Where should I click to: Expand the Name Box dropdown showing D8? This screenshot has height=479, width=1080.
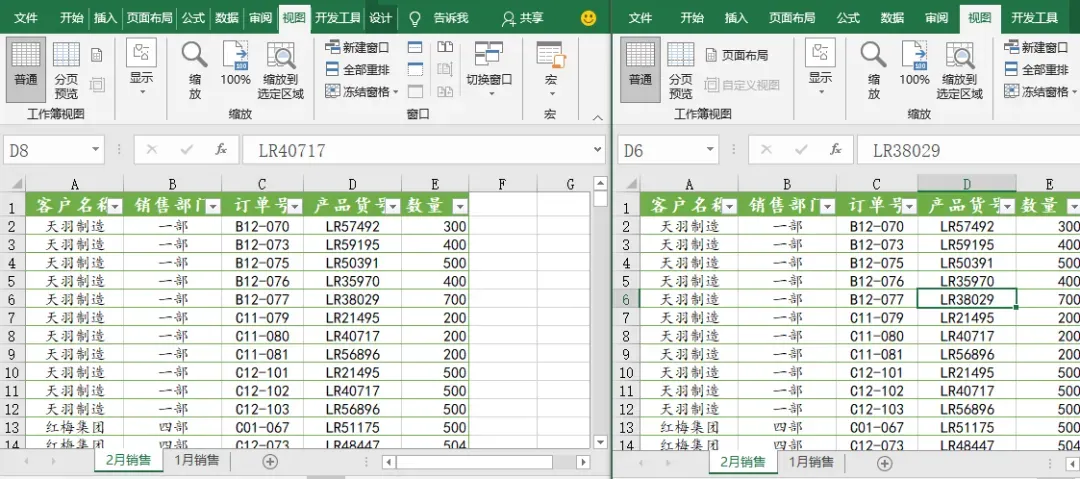(95, 150)
